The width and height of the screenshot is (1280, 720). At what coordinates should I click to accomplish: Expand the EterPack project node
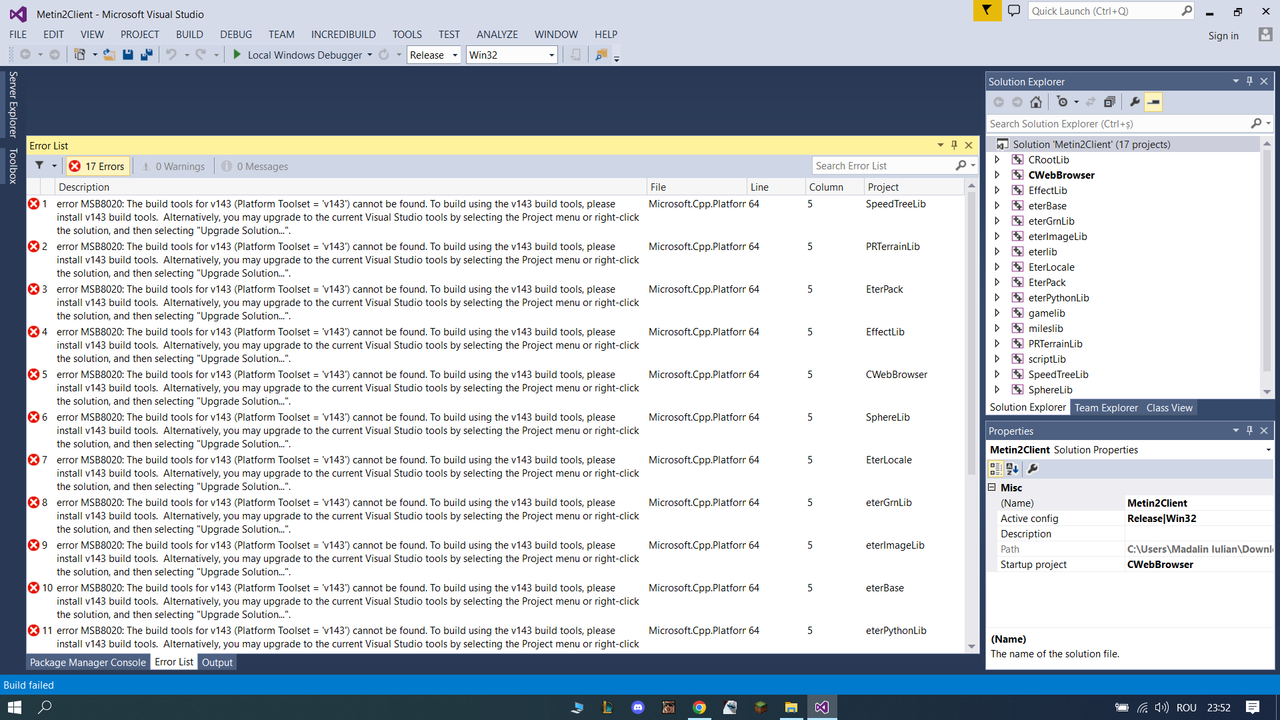point(997,282)
